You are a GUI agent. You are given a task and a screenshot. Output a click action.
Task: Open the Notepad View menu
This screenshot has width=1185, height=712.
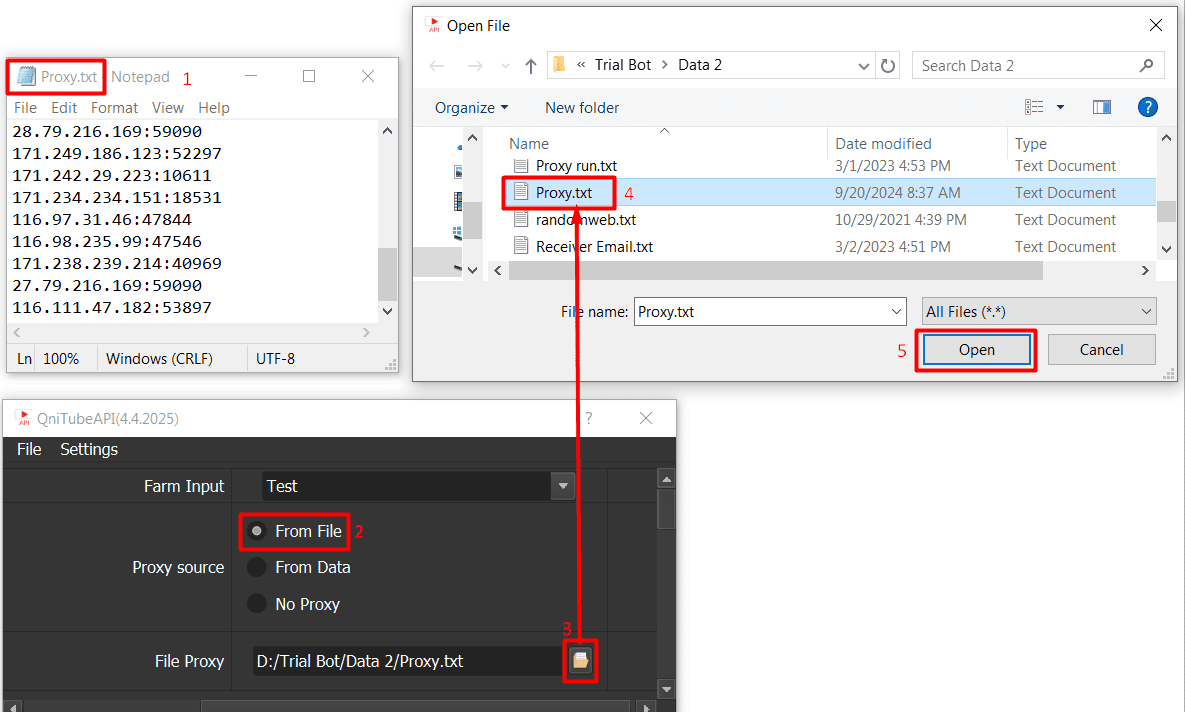(x=168, y=107)
